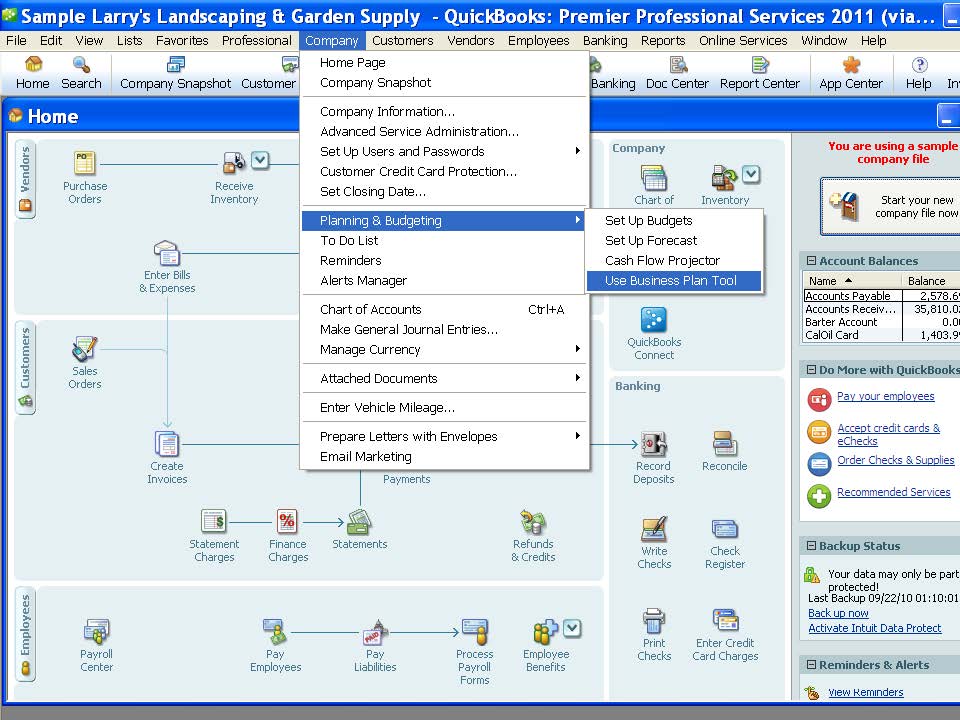The width and height of the screenshot is (960, 720).
Task: Select the Accounts Payable balance row
Action: tap(882, 296)
